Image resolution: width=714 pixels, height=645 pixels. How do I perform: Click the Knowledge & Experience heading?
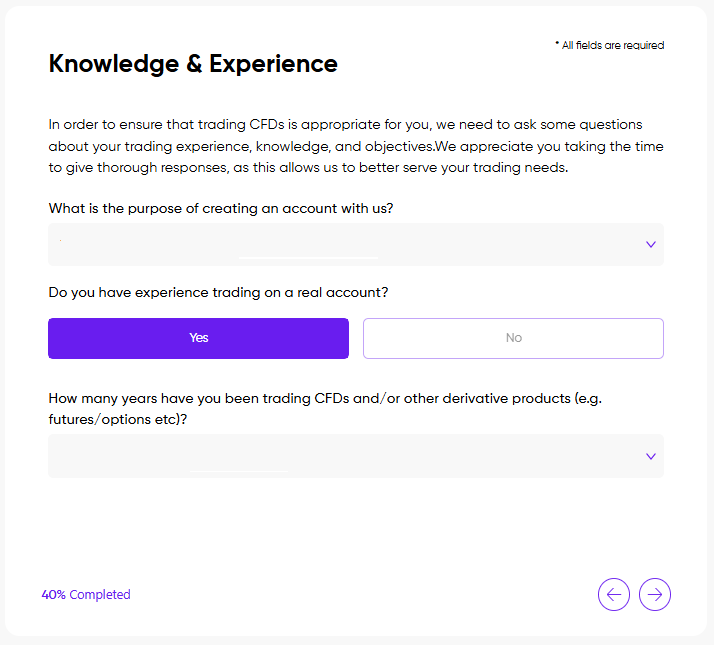(193, 64)
